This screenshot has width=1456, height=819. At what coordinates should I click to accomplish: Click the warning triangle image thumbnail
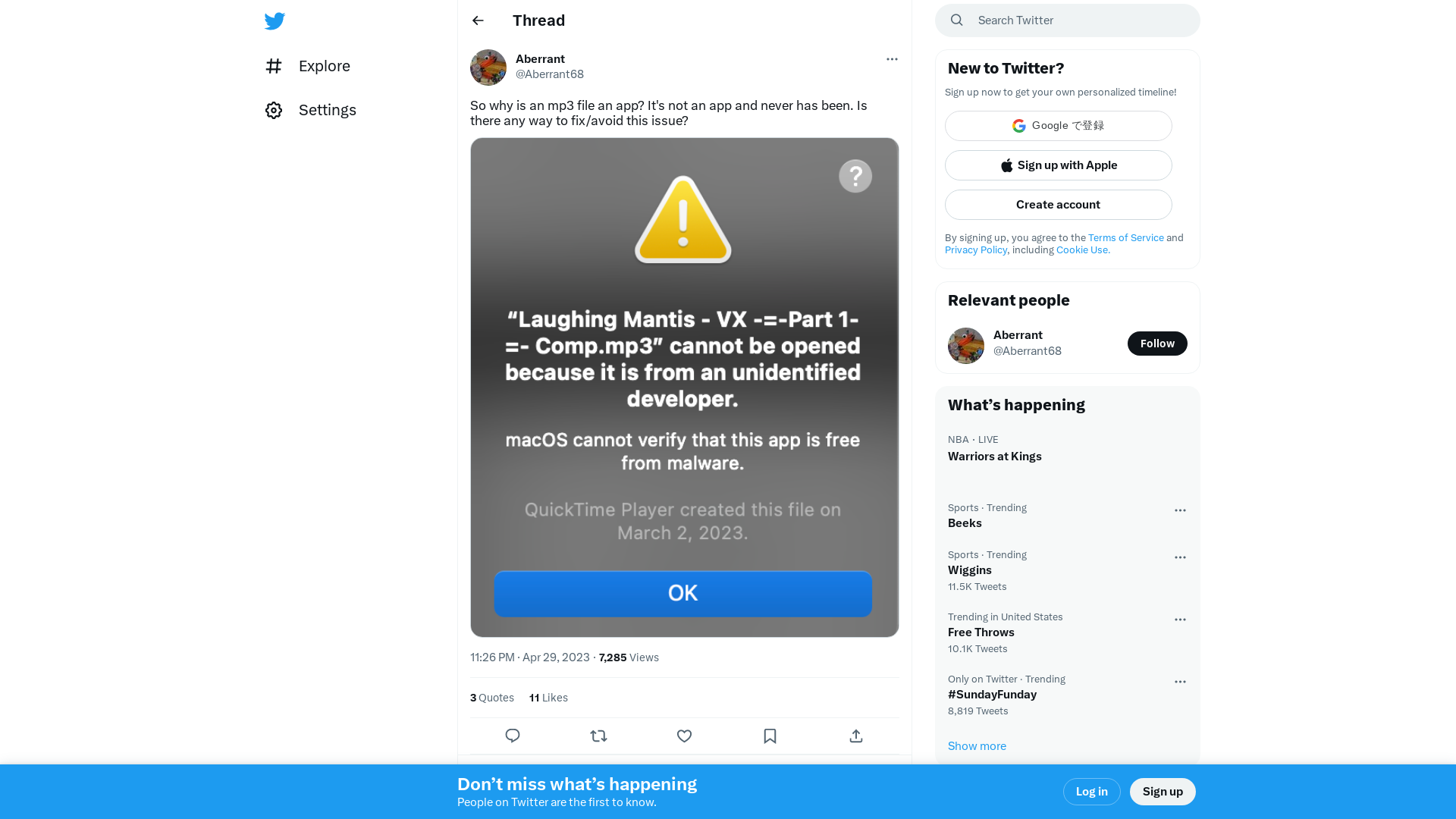coord(683,218)
